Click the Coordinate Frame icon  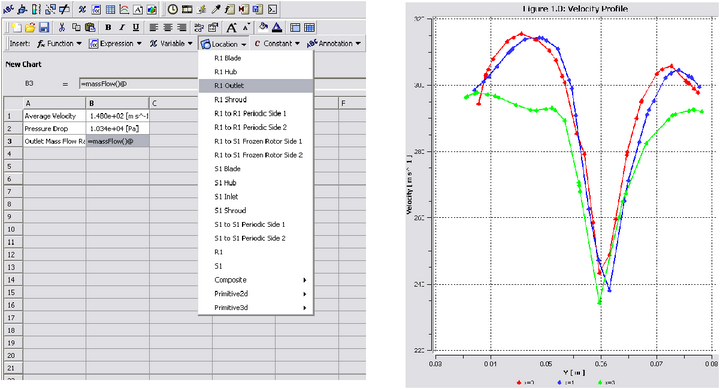point(22,9)
